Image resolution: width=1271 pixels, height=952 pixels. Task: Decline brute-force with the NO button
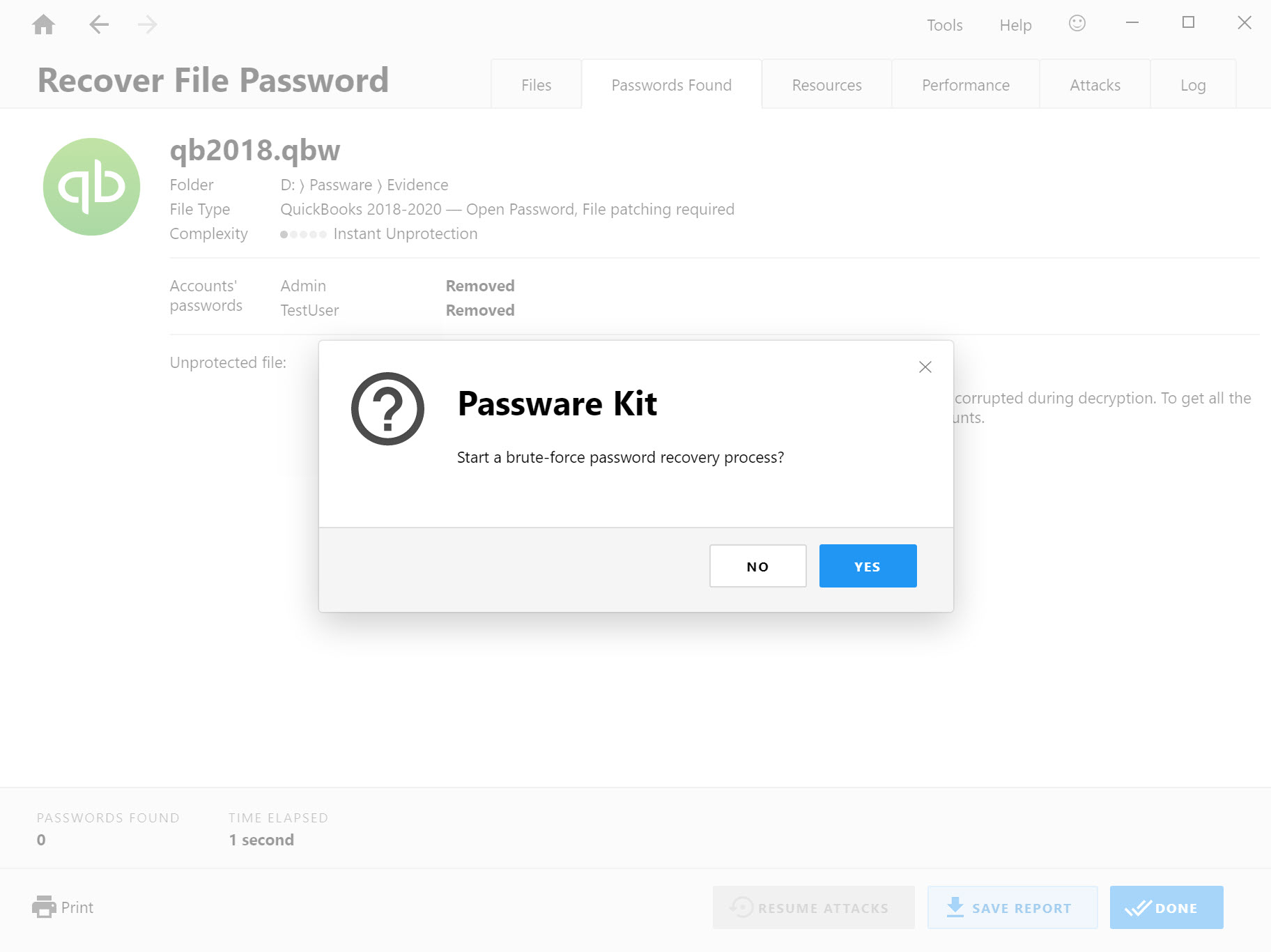758,566
